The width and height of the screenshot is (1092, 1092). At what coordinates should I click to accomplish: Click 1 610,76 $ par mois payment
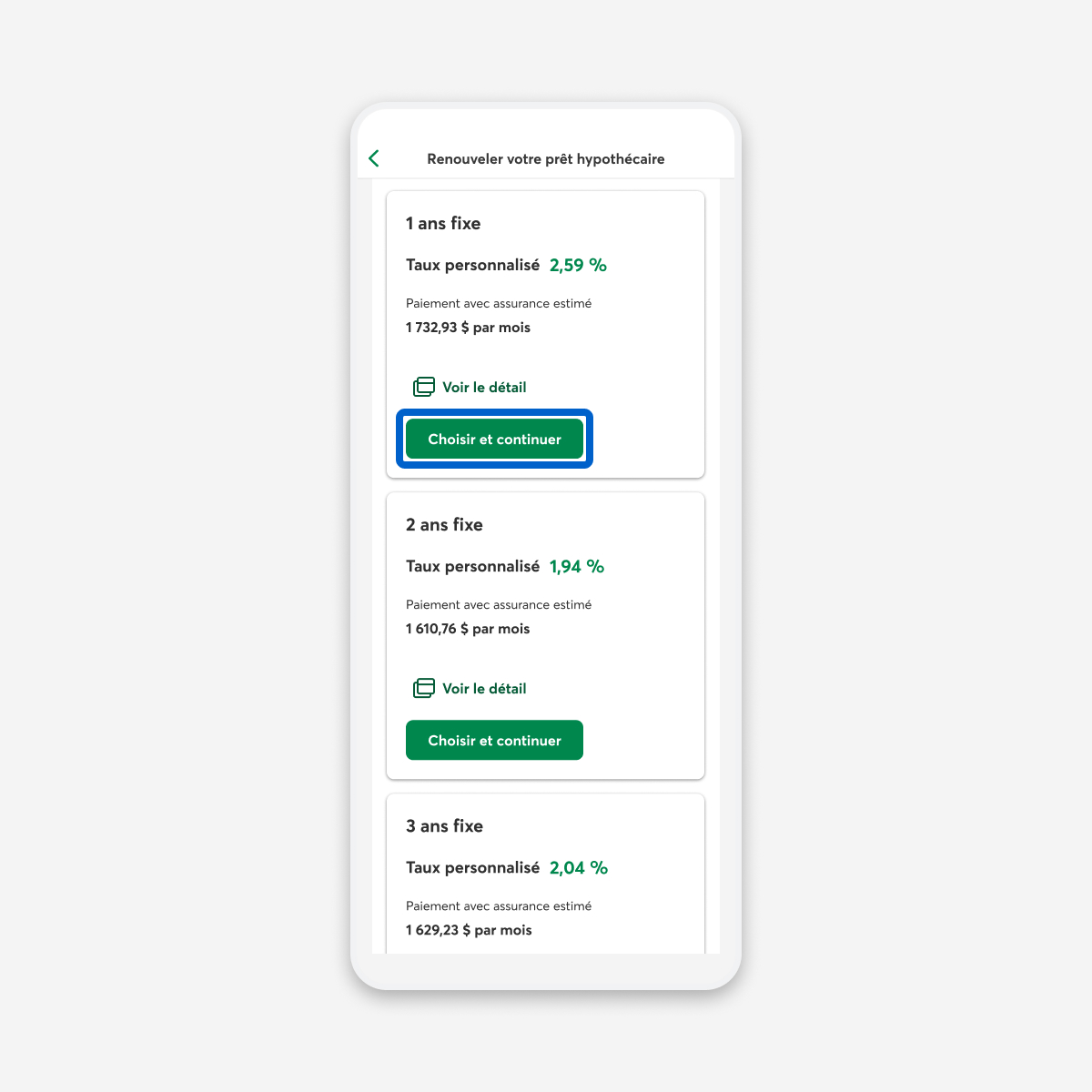[x=468, y=628]
